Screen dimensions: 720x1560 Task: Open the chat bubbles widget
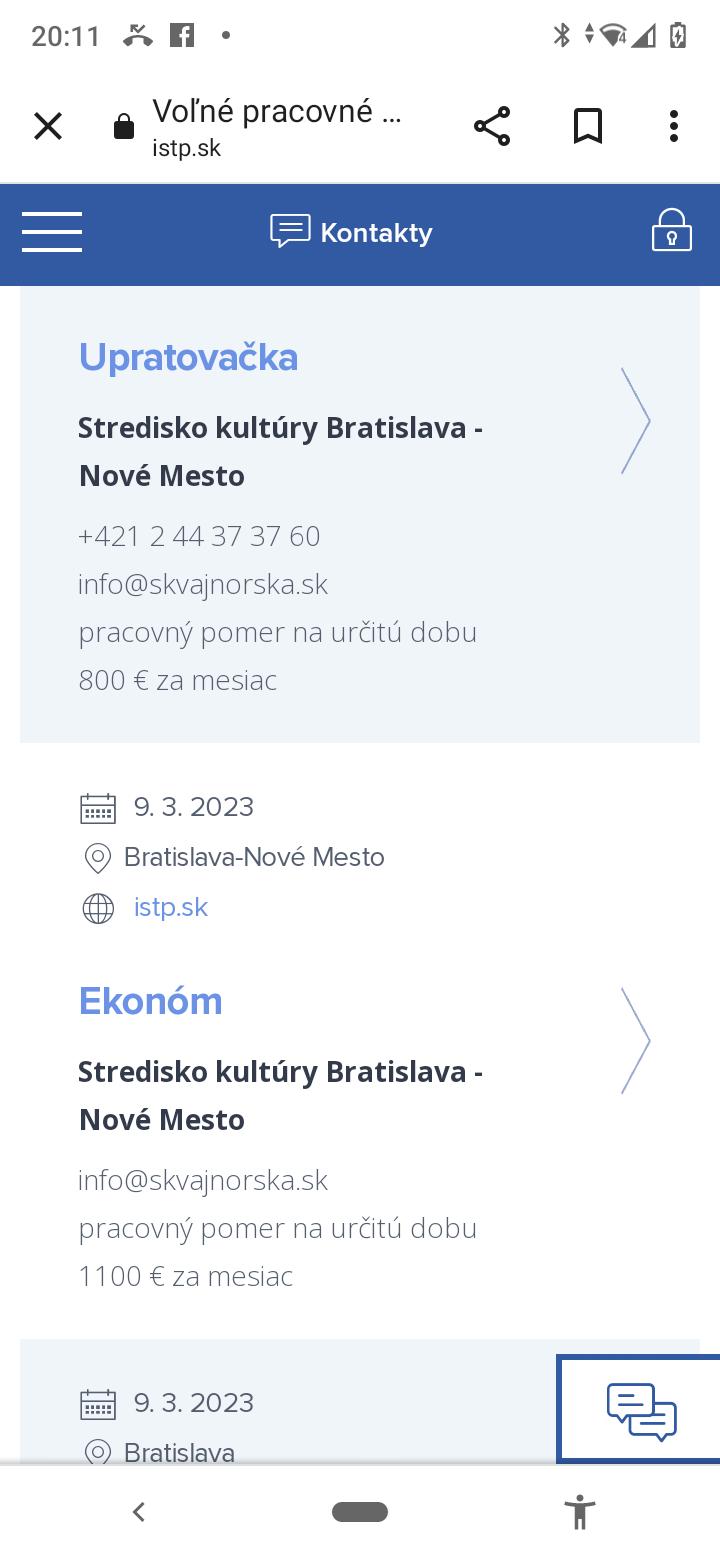tap(641, 1411)
